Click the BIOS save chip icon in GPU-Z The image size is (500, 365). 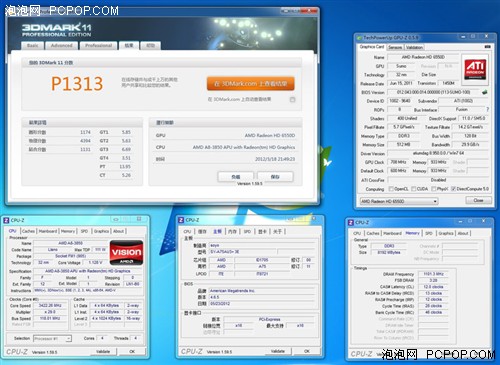484,92
